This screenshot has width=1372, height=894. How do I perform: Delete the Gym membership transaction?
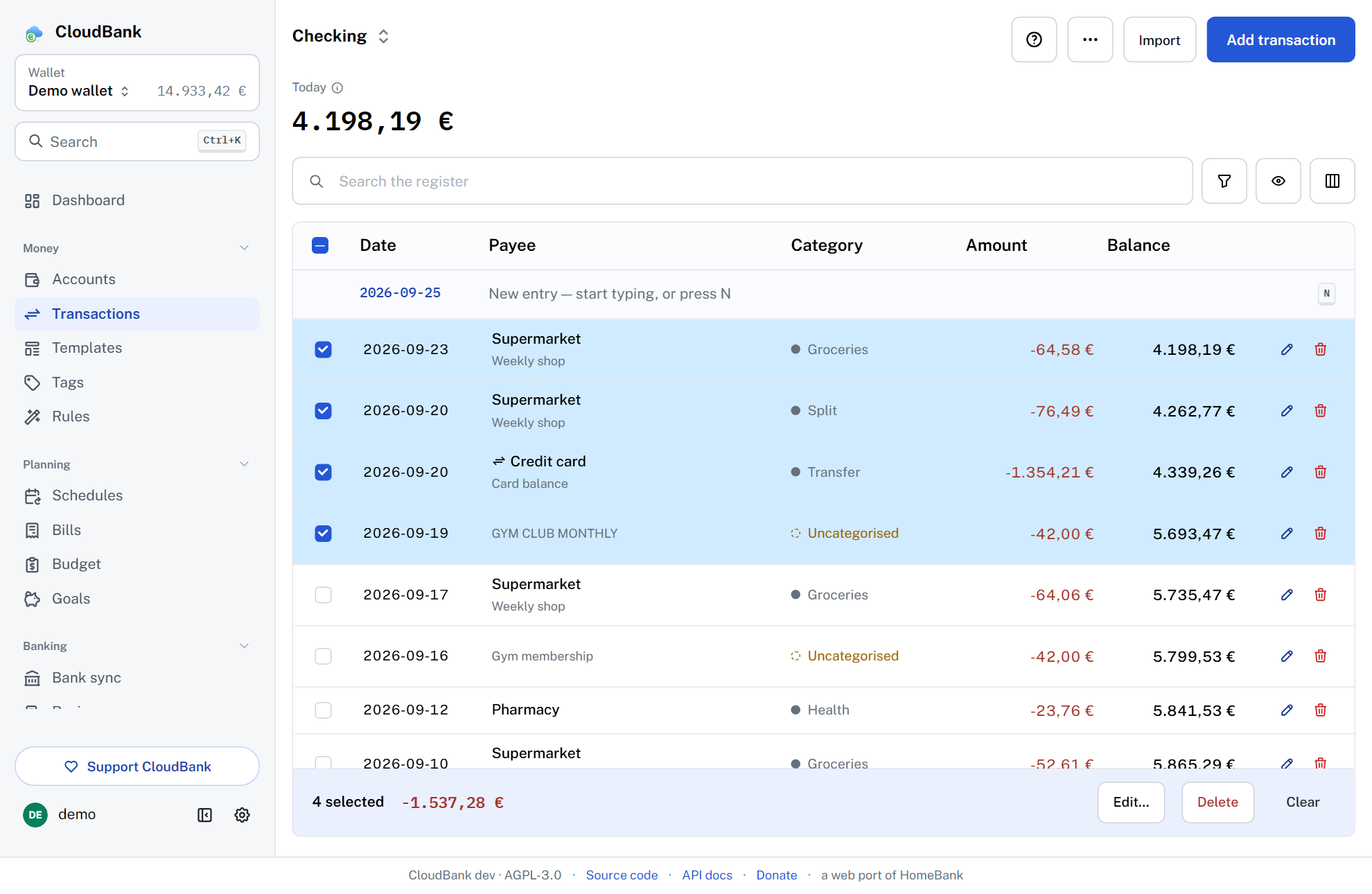pyautogui.click(x=1321, y=656)
